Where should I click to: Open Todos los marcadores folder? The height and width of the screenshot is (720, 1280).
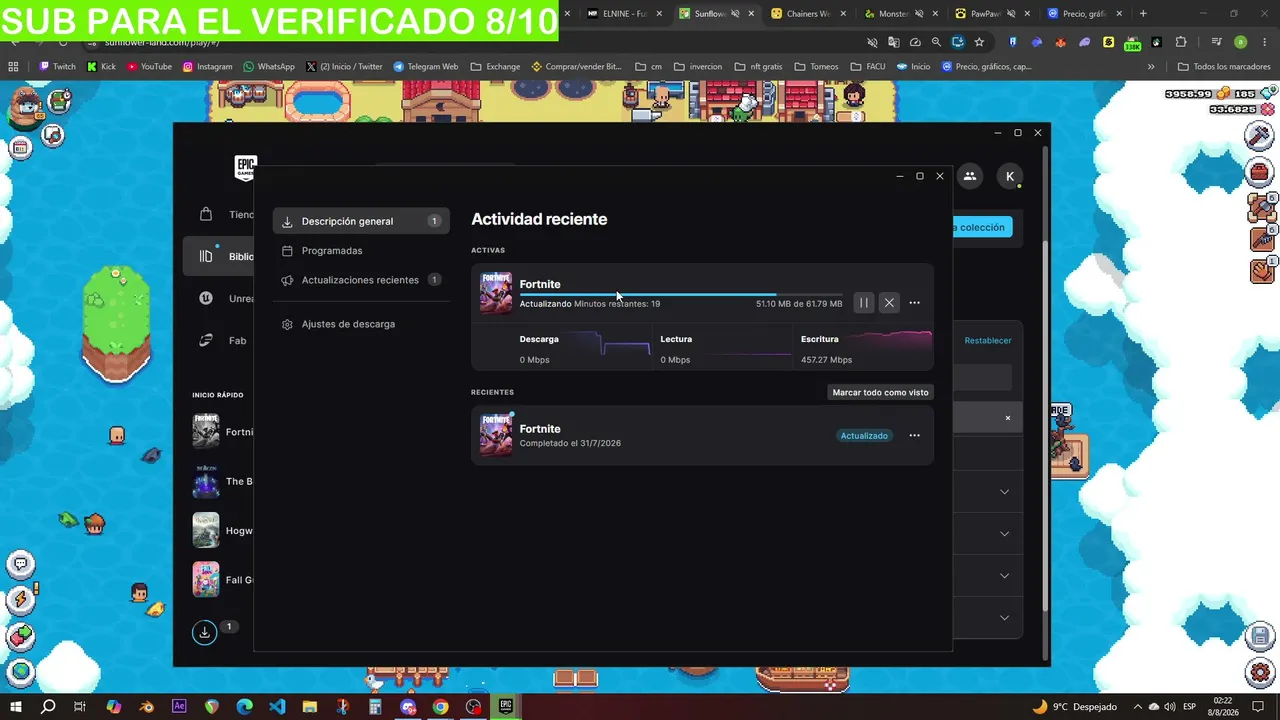coord(1224,67)
